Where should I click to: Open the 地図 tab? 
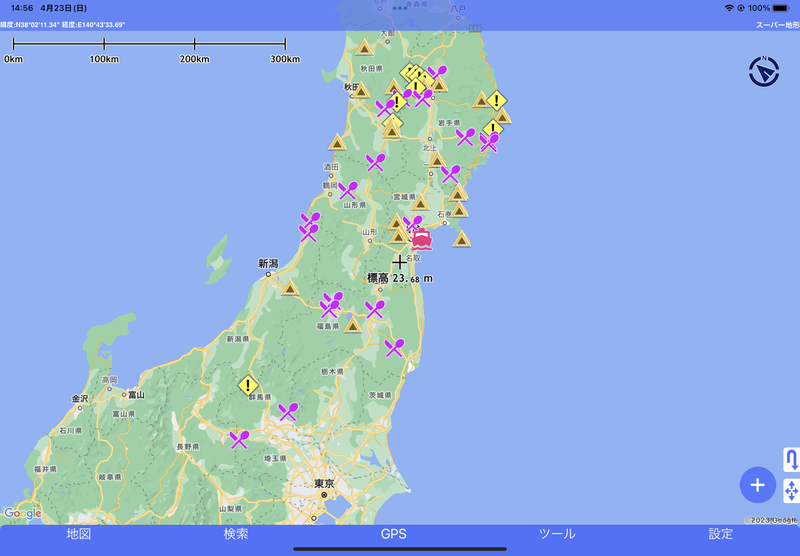[x=79, y=534]
